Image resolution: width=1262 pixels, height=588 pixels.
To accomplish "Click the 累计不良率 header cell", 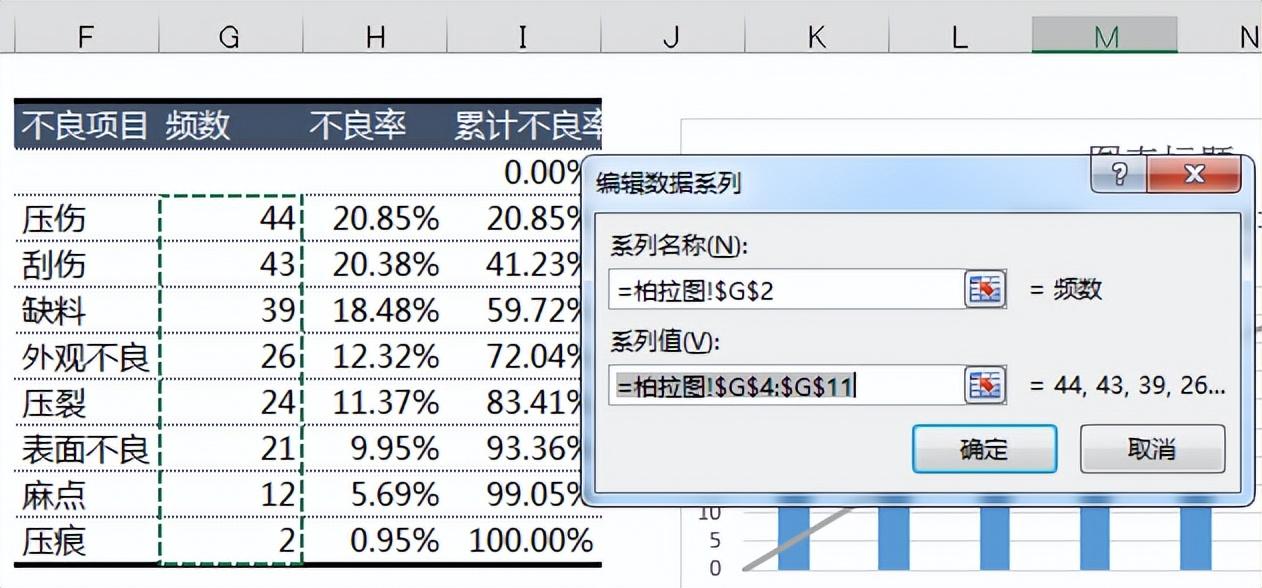I will pyautogui.click(x=525, y=125).
